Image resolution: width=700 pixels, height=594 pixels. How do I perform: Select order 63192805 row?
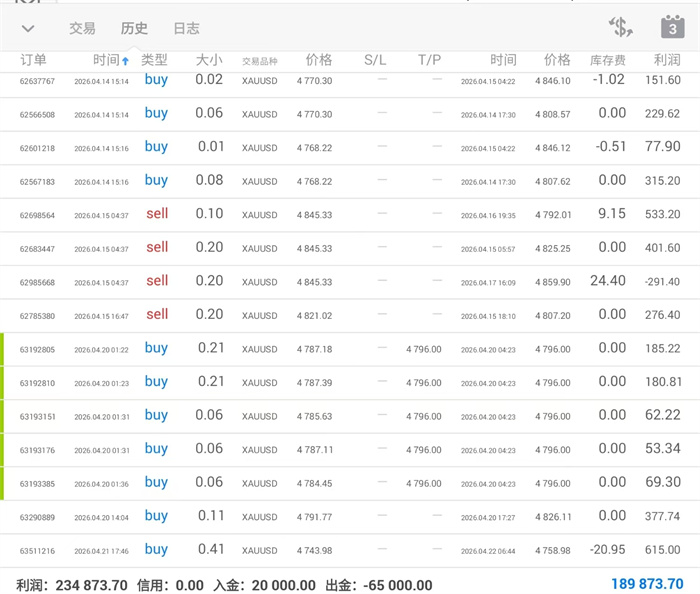coord(350,349)
